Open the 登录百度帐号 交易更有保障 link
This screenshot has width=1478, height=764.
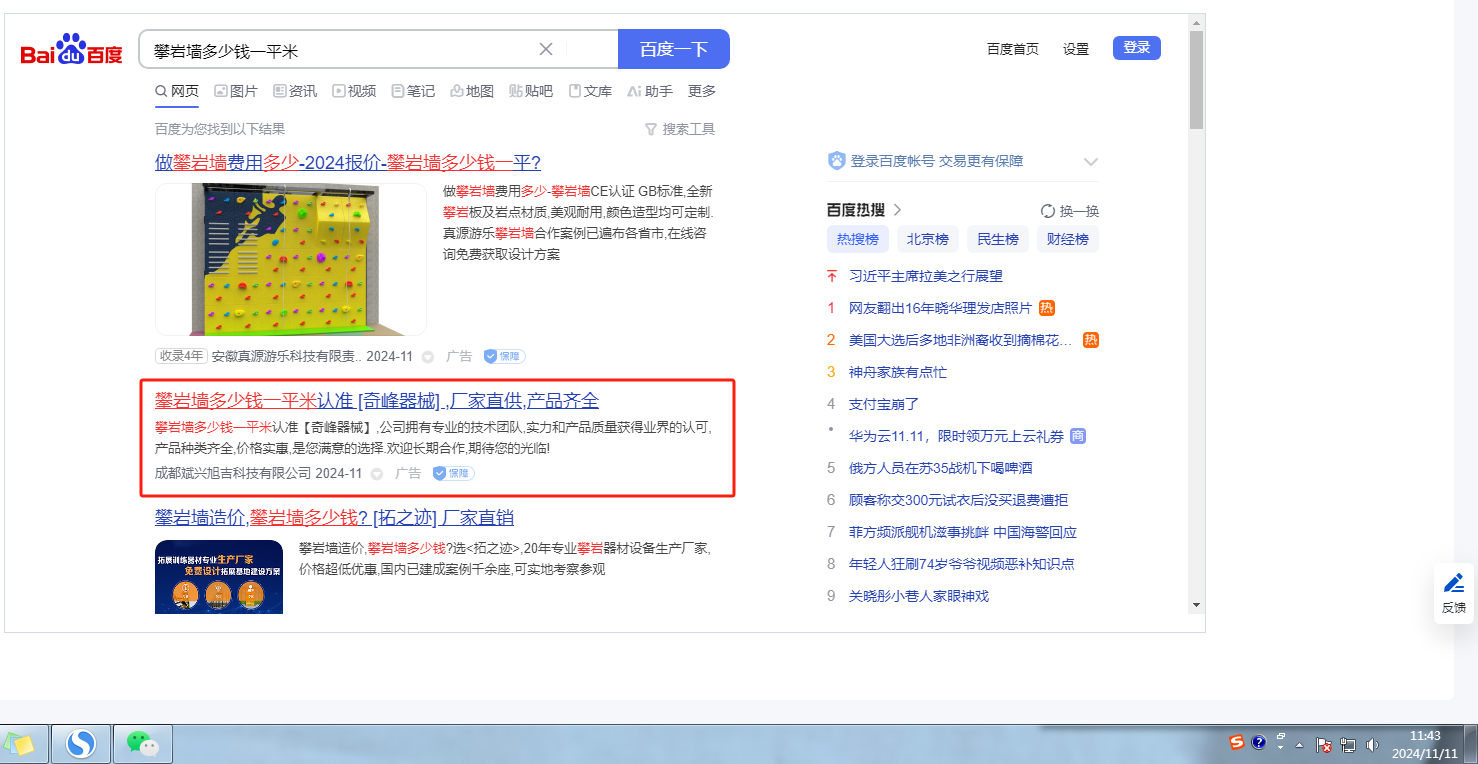click(937, 161)
